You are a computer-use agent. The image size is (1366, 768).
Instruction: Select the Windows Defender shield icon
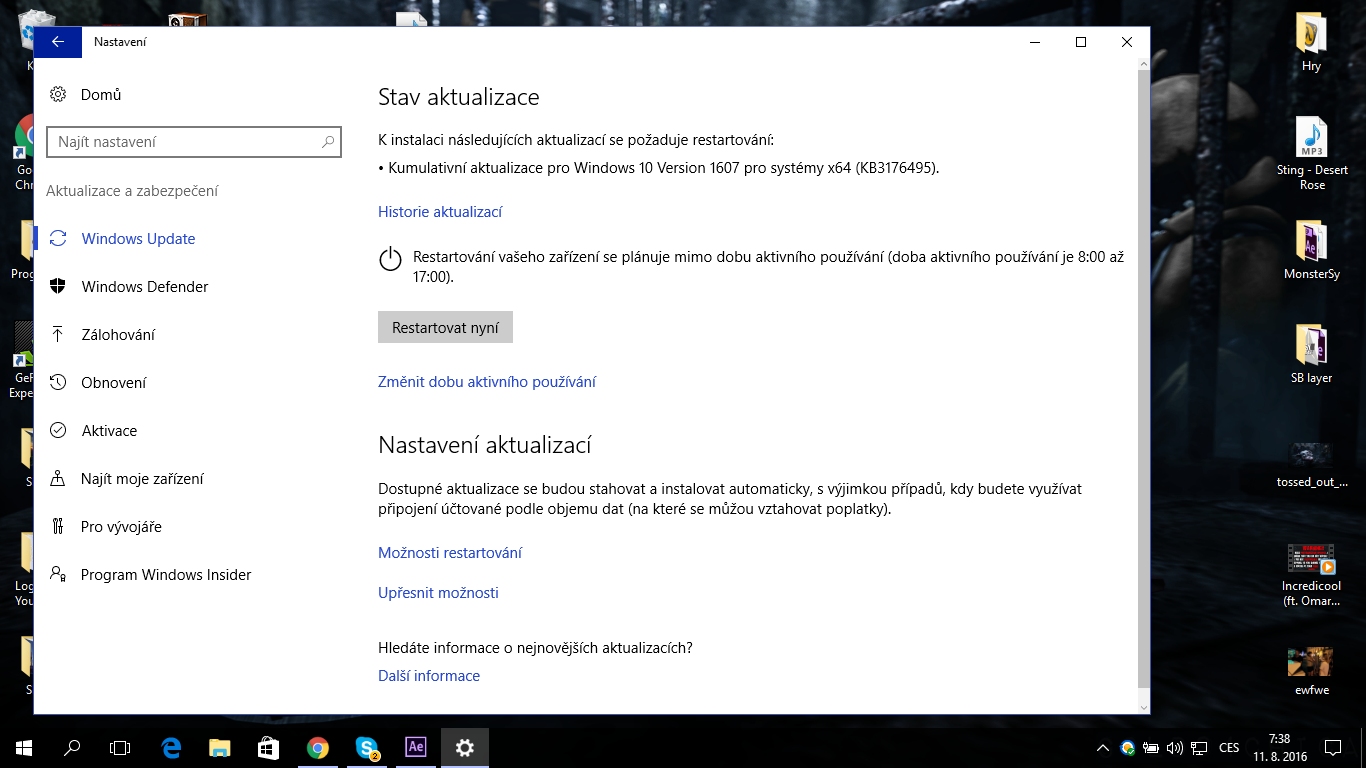click(59, 287)
